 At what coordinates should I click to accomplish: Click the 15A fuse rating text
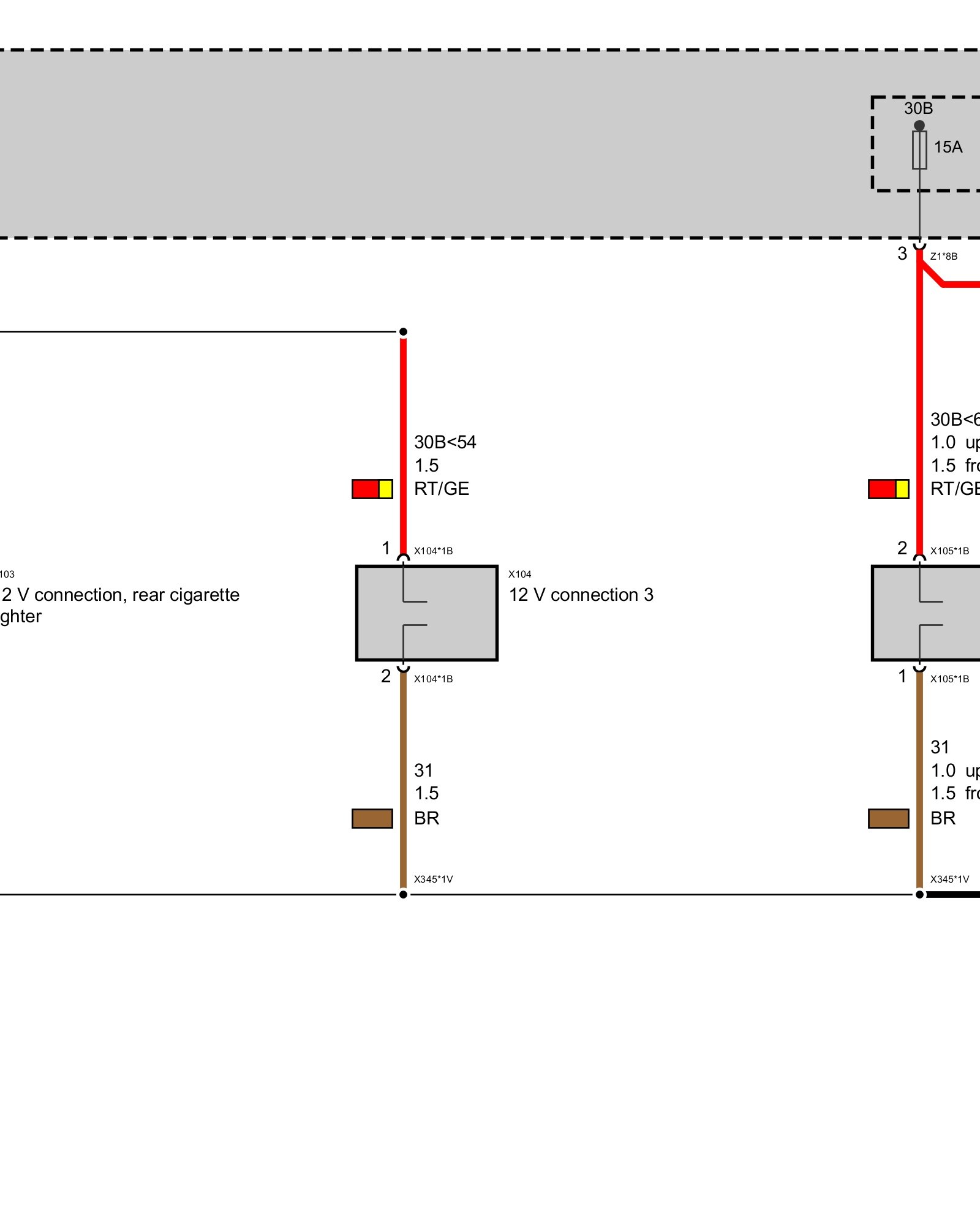pos(948,147)
